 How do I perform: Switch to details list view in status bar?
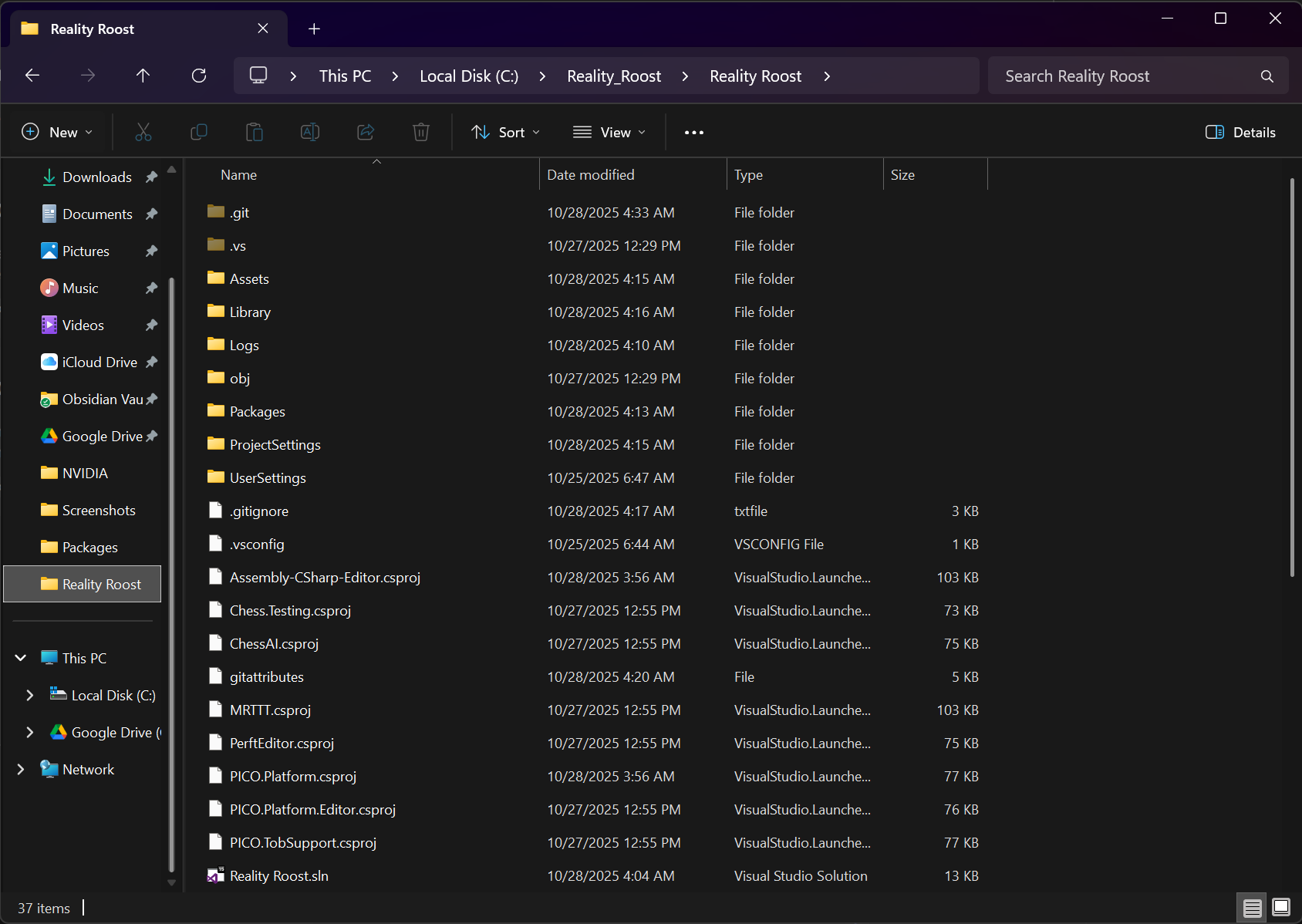point(1252,908)
